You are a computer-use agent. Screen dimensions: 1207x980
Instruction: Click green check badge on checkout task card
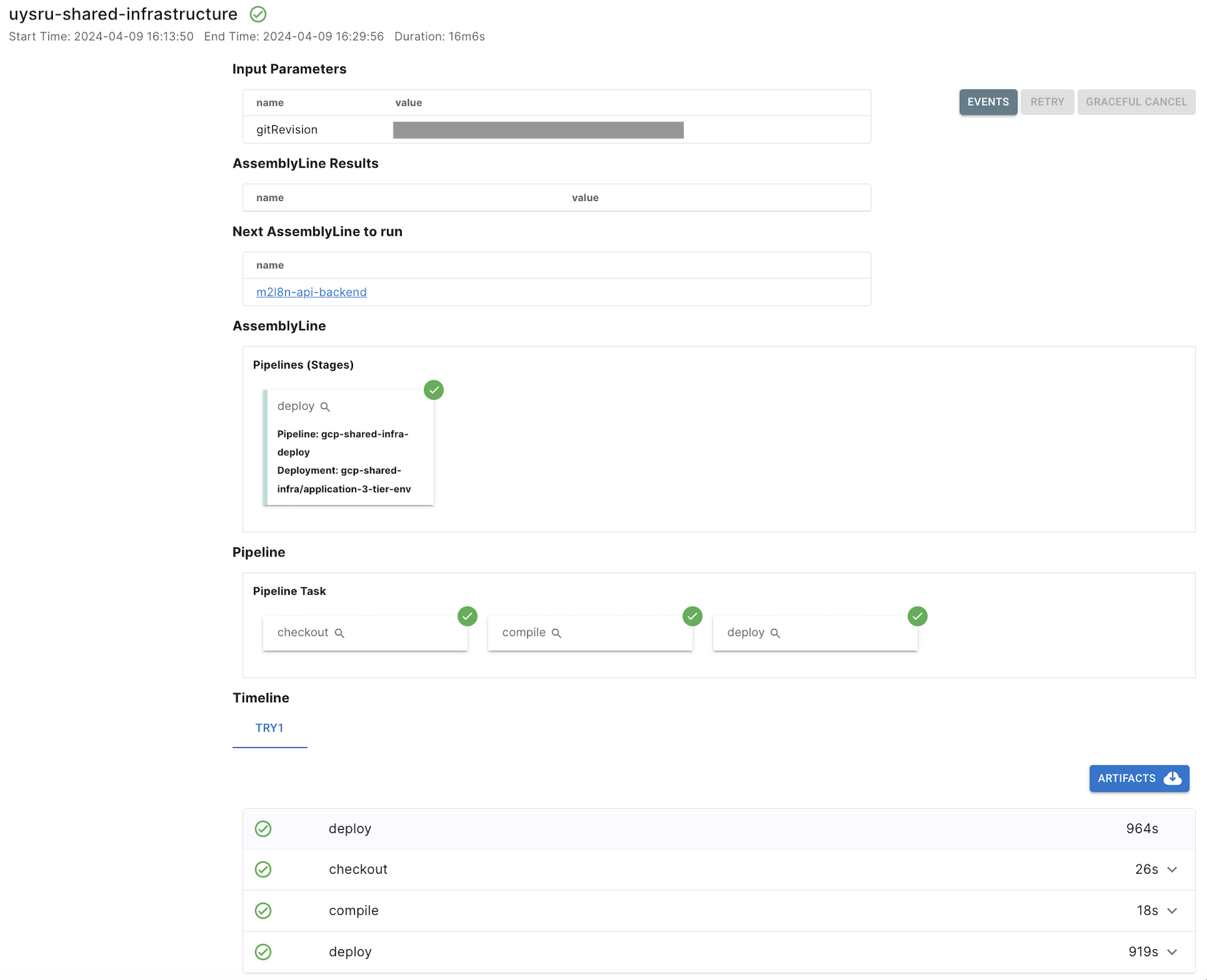[467, 617]
